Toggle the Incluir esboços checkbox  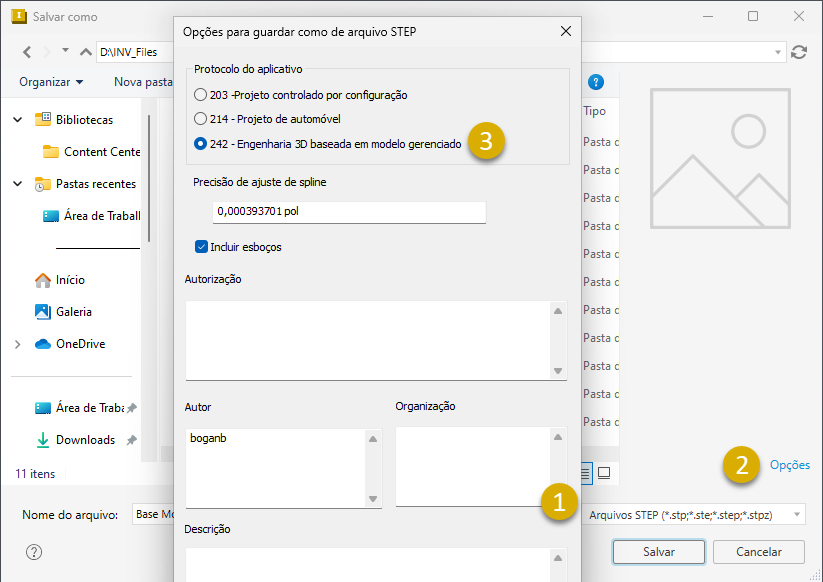click(201, 247)
